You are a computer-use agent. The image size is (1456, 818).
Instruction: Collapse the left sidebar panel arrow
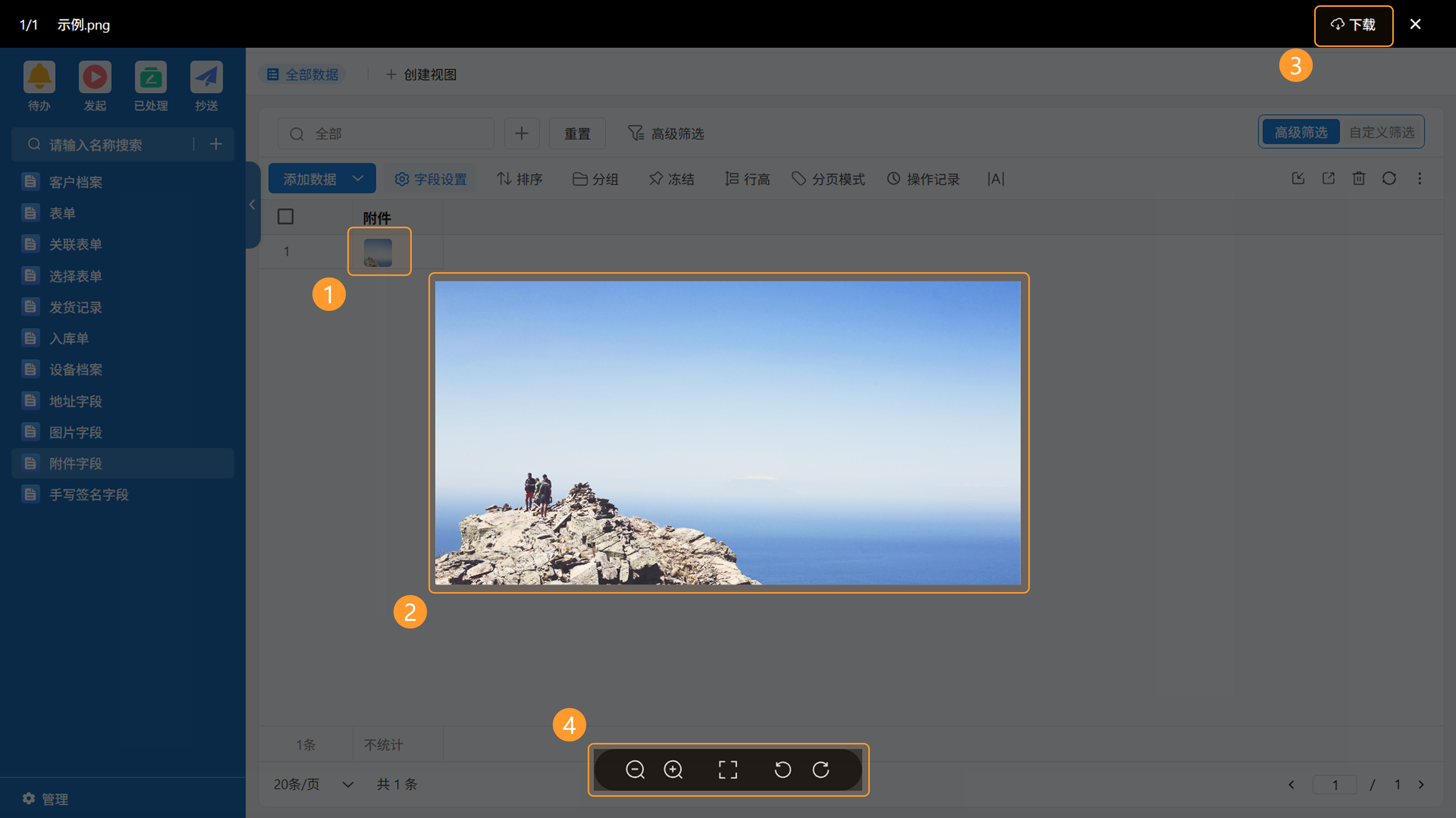[252, 205]
